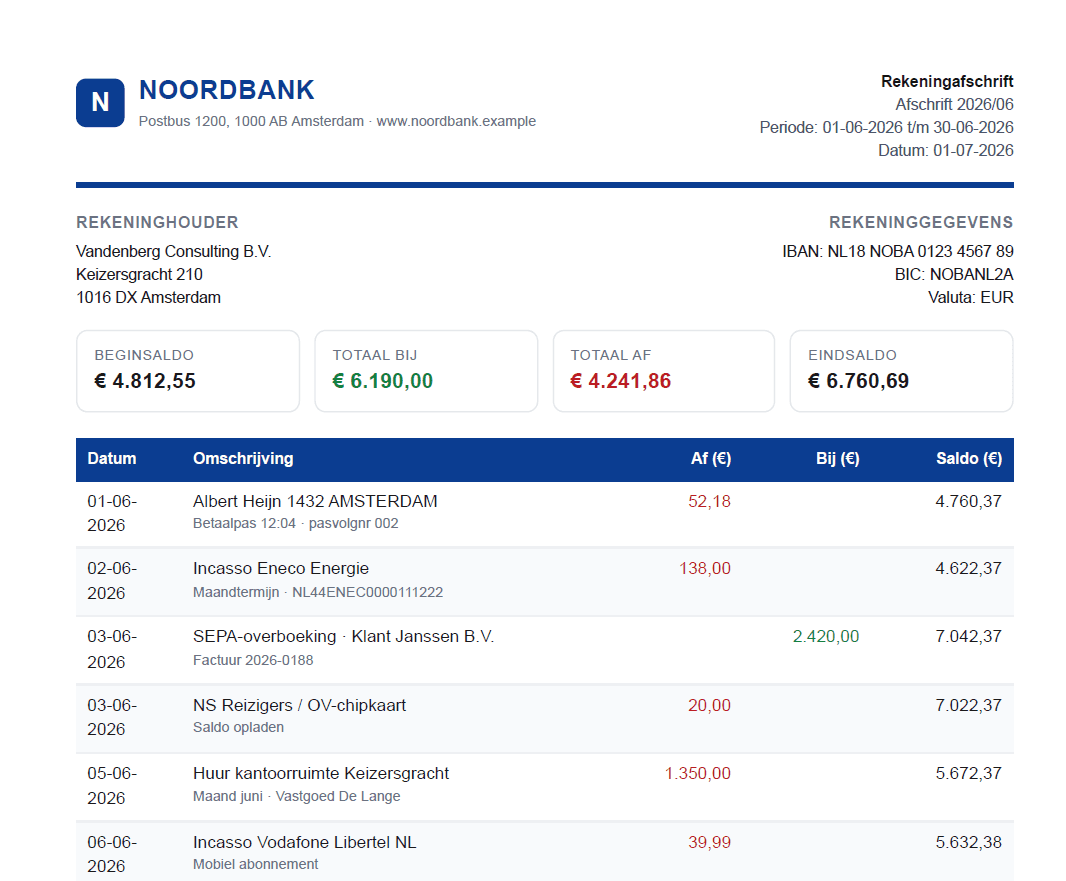This screenshot has height=881, width=1066.
Task: Click the REKENINGHOUDER section label
Action: (x=157, y=222)
